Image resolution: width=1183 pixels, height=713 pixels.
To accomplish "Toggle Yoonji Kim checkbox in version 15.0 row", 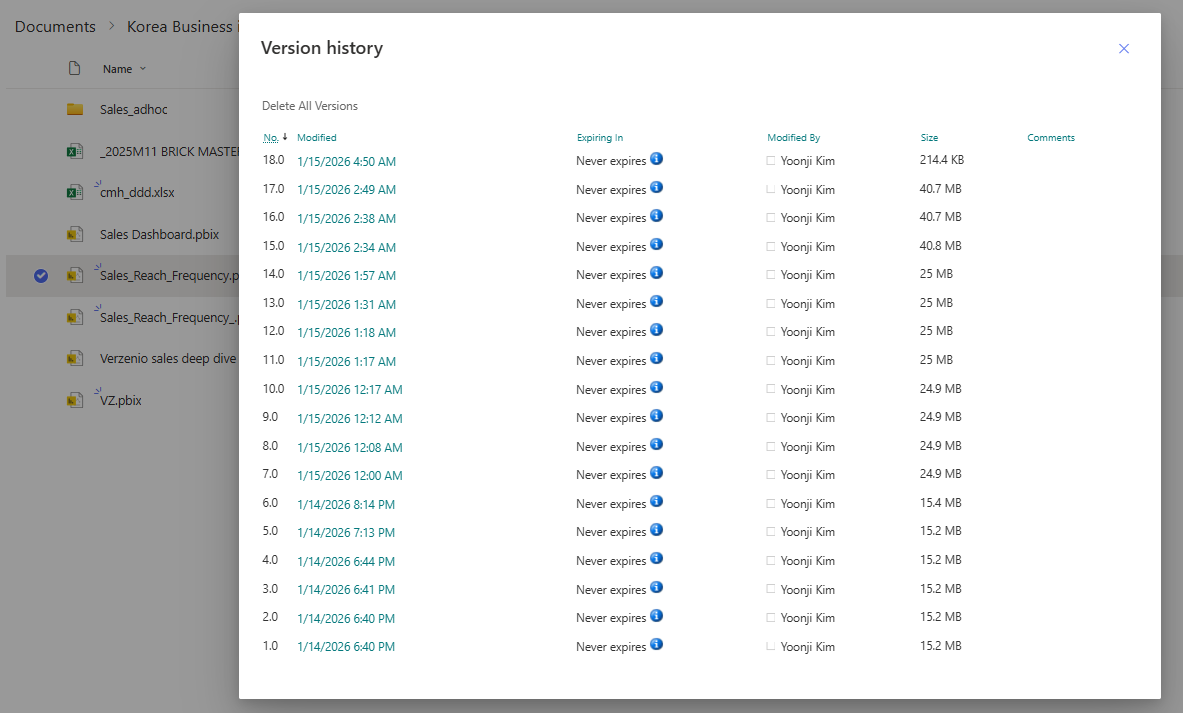I will 770,247.
